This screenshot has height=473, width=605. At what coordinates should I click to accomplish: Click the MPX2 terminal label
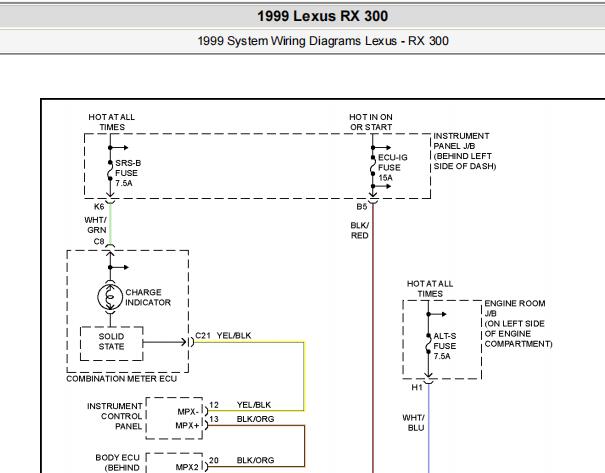(x=187, y=467)
